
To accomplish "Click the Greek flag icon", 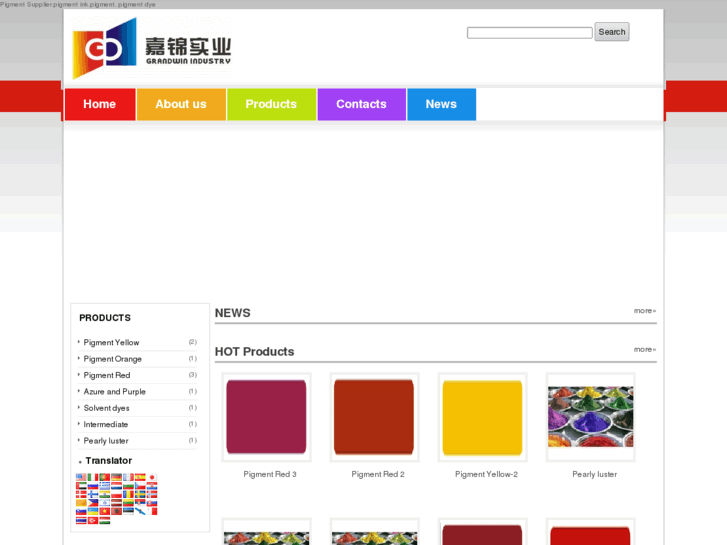I will pos(105,486).
